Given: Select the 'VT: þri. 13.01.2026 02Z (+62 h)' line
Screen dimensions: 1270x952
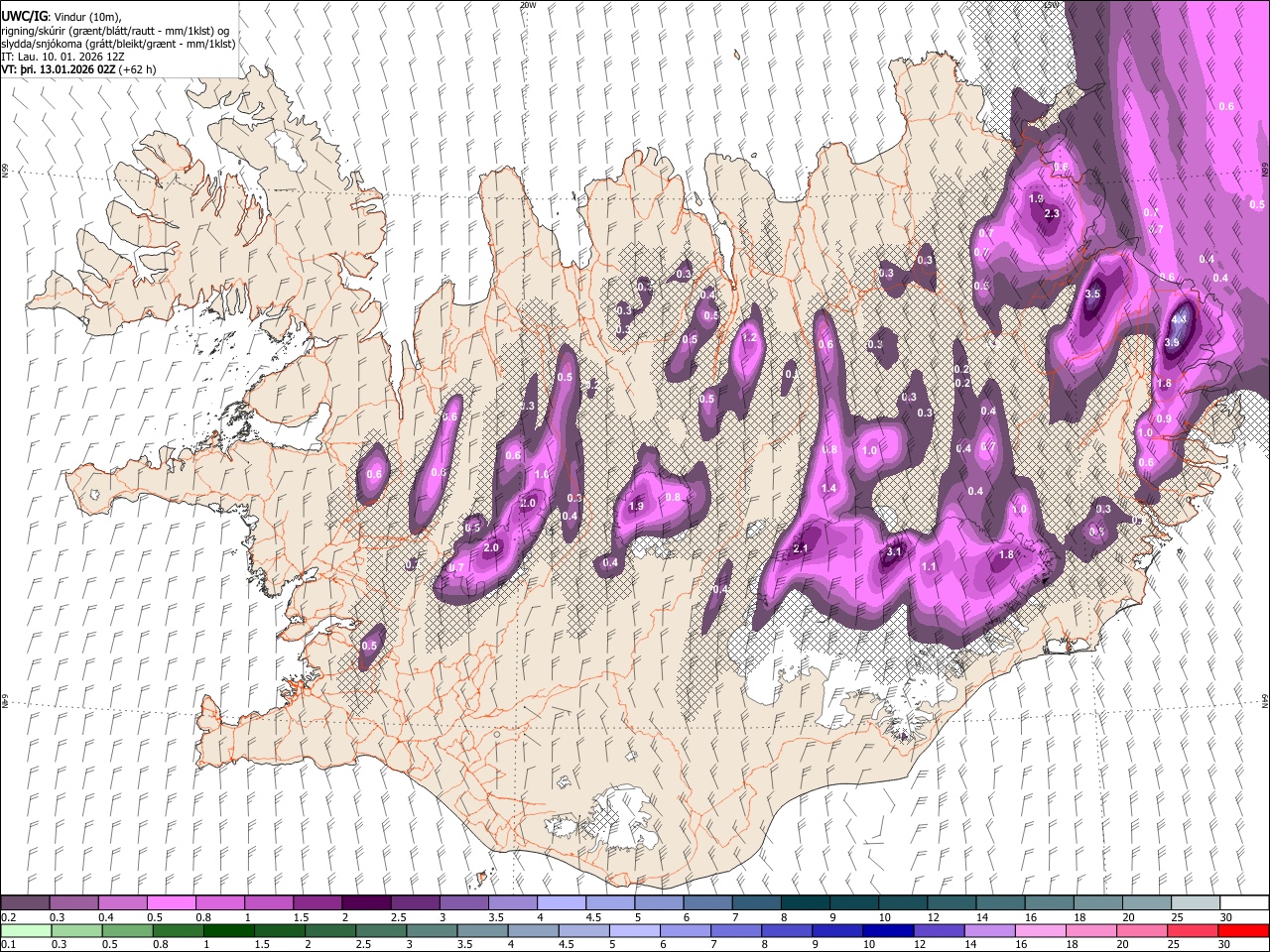Looking at the screenshot, I should 79,70.
